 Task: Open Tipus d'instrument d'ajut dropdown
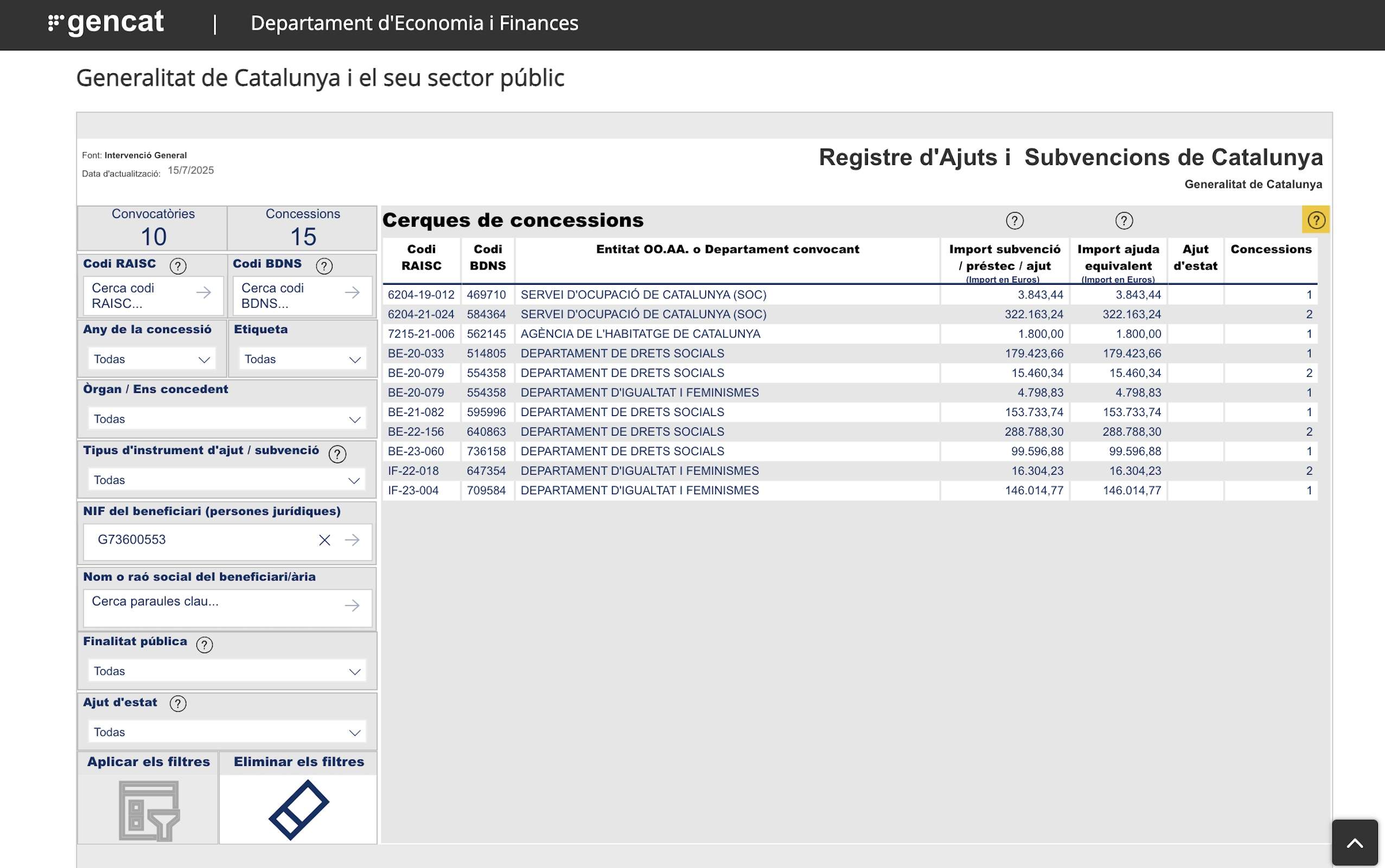(x=227, y=480)
